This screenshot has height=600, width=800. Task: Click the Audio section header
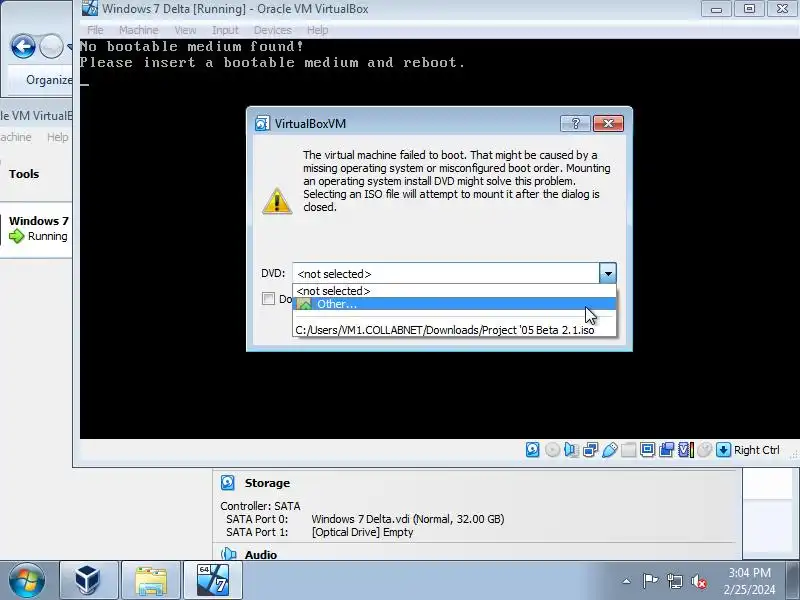[261, 555]
